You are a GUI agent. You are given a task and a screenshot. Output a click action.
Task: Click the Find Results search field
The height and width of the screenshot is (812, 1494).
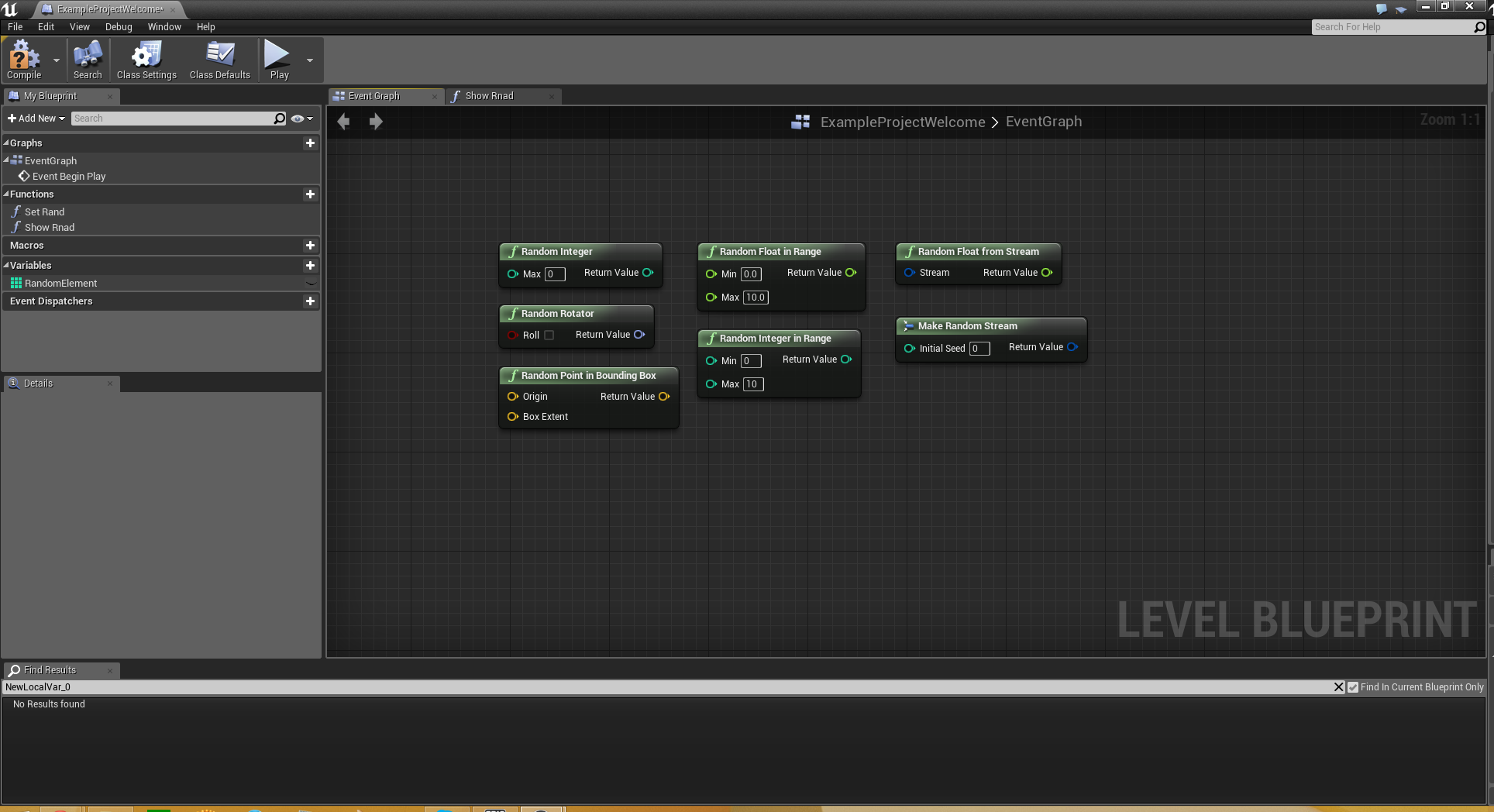tap(666, 687)
